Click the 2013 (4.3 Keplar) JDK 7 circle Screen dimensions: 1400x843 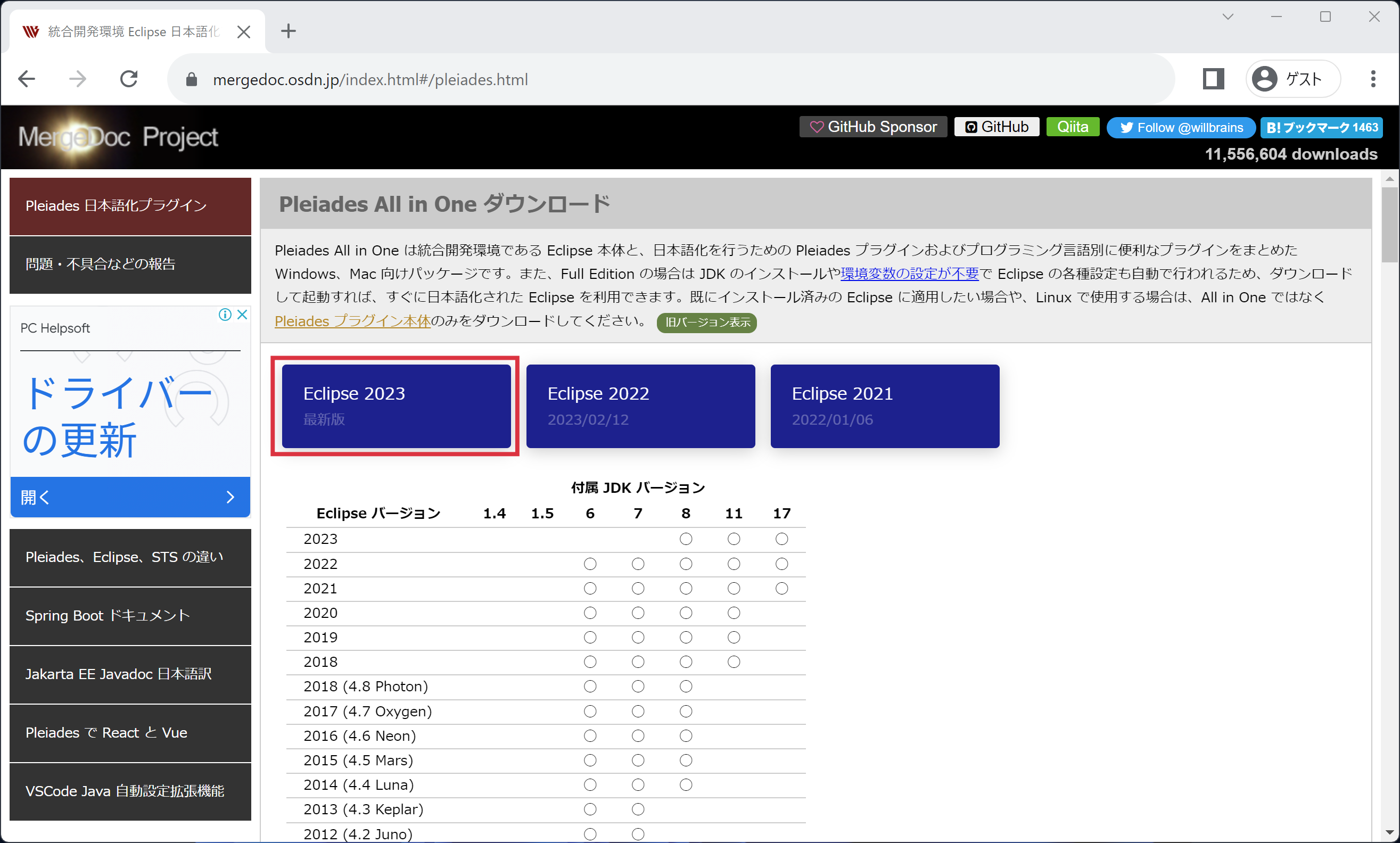pos(638,809)
